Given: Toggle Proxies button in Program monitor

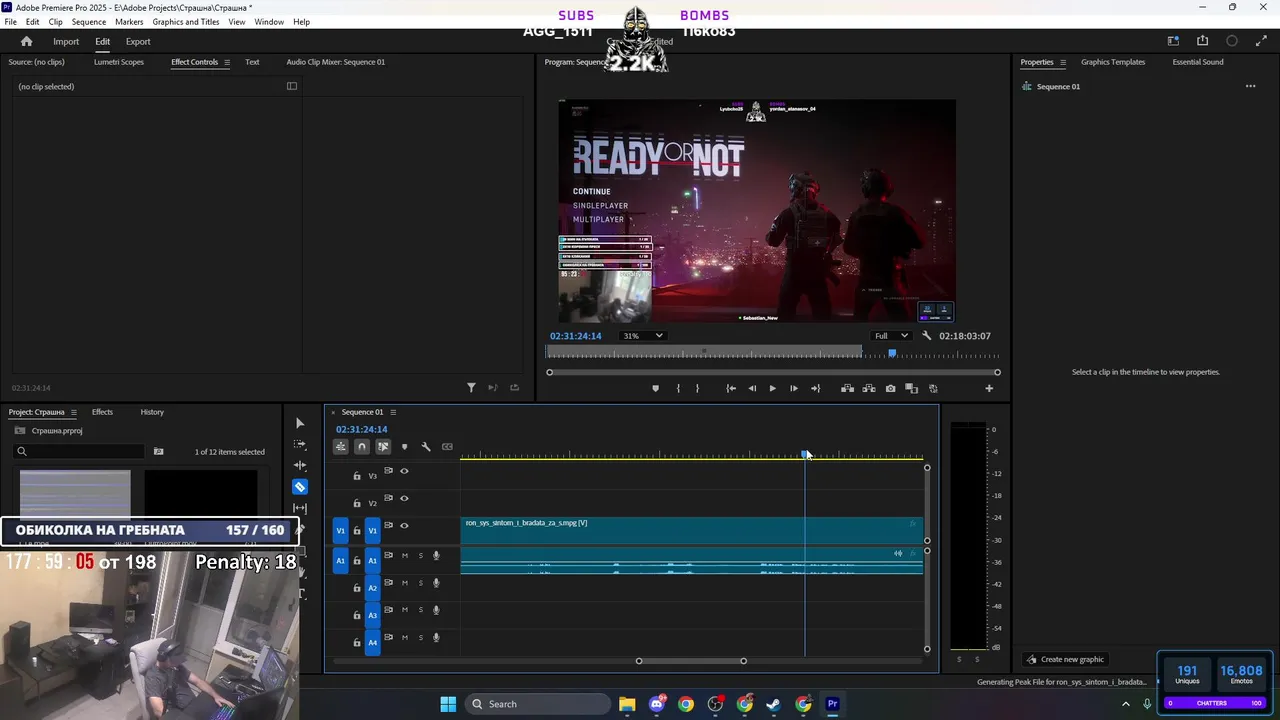Looking at the screenshot, I should (933, 388).
